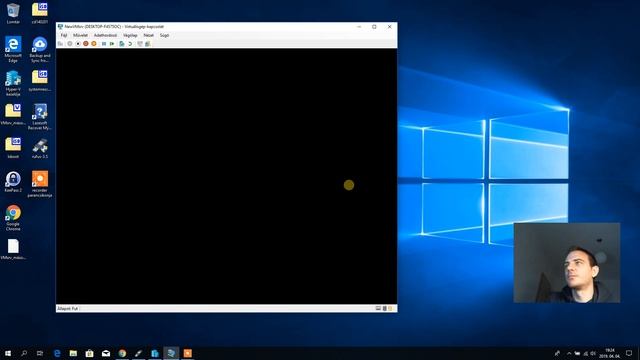Image resolution: width=640 pixels, height=360 pixels.
Task: Select the Google Chrome desktop shortcut
Action: click(13, 218)
